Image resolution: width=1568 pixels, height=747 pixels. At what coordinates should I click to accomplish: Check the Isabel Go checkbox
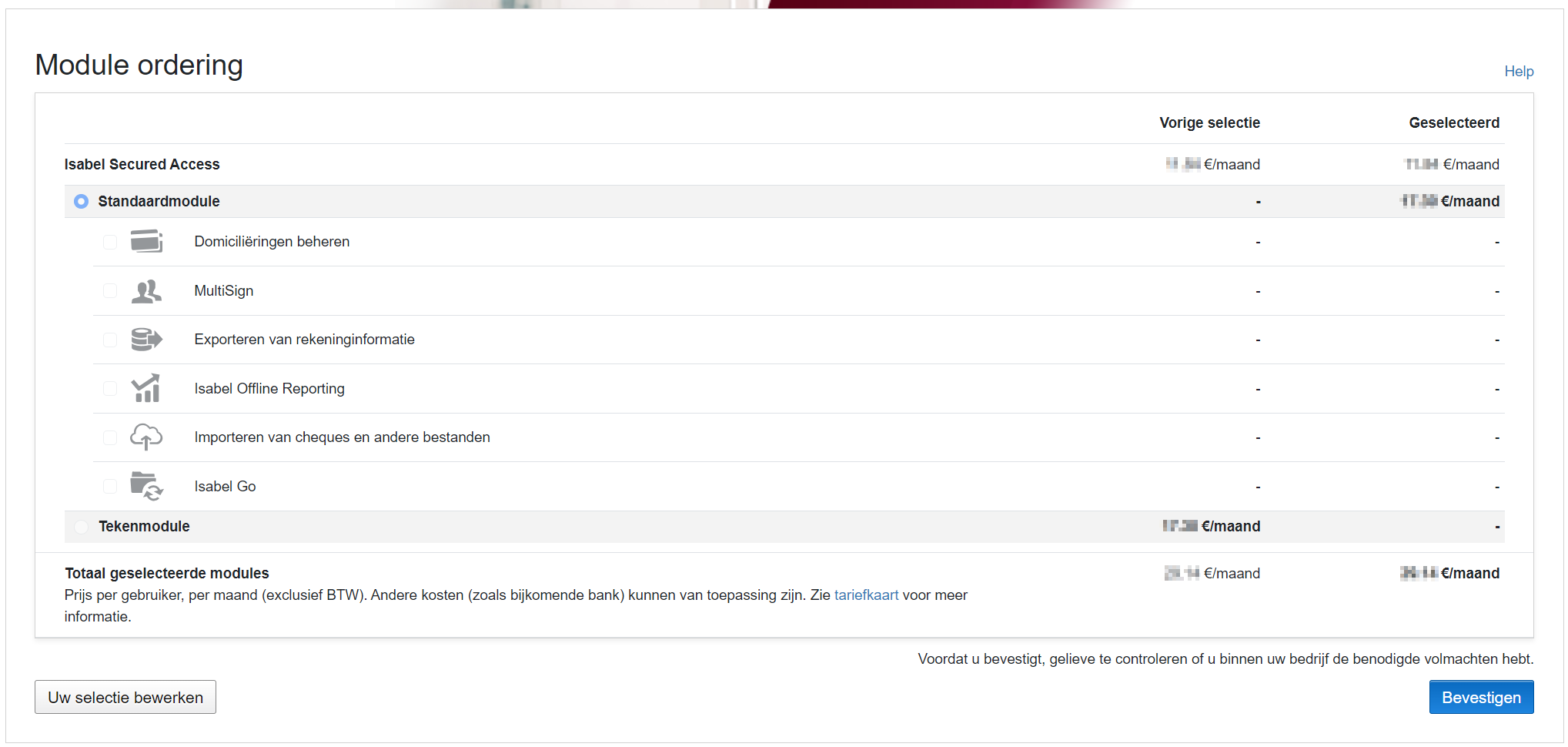pyautogui.click(x=110, y=487)
